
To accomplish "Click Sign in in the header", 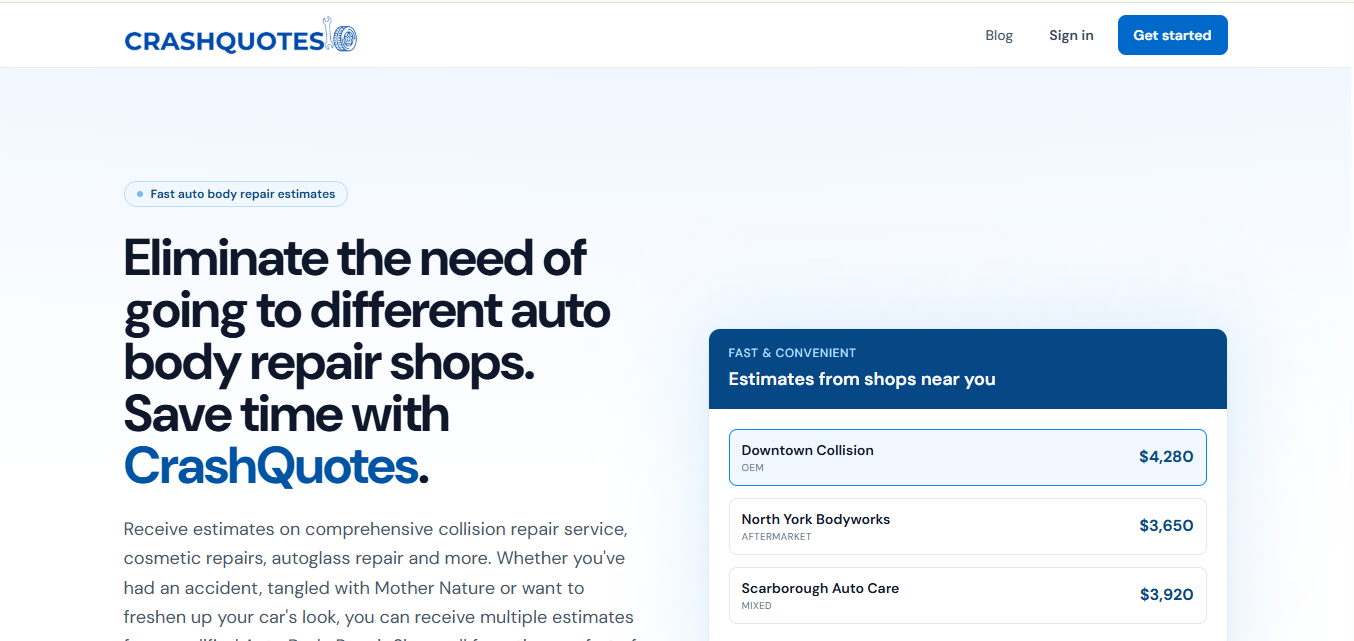I will [1071, 35].
